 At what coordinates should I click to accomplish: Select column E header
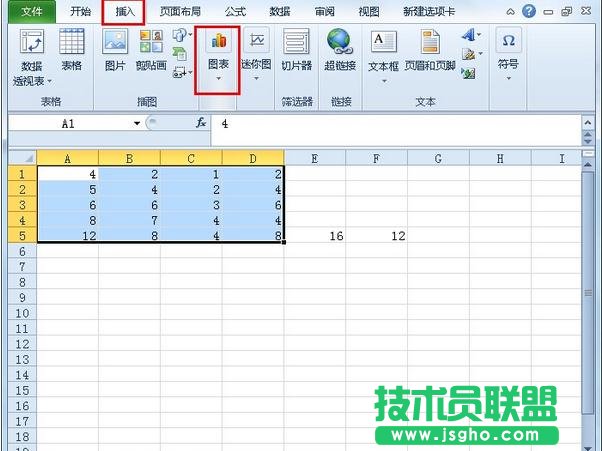point(315,158)
